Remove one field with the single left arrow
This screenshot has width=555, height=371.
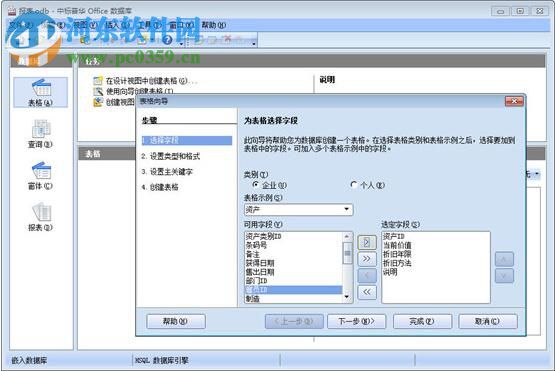click(367, 275)
